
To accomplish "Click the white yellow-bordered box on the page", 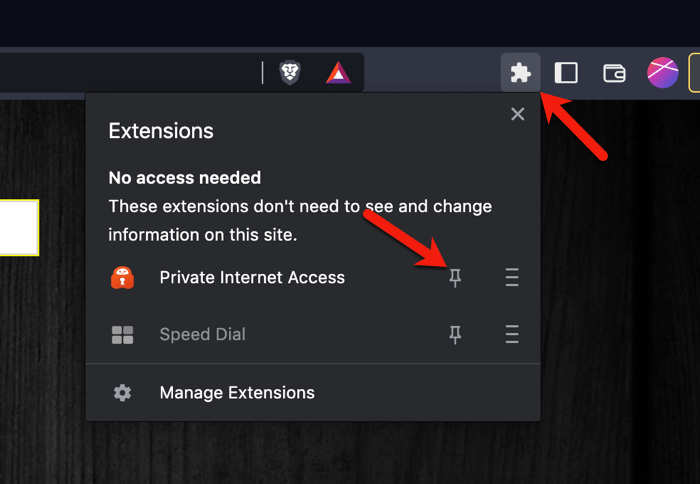I will tap(18, 227).
